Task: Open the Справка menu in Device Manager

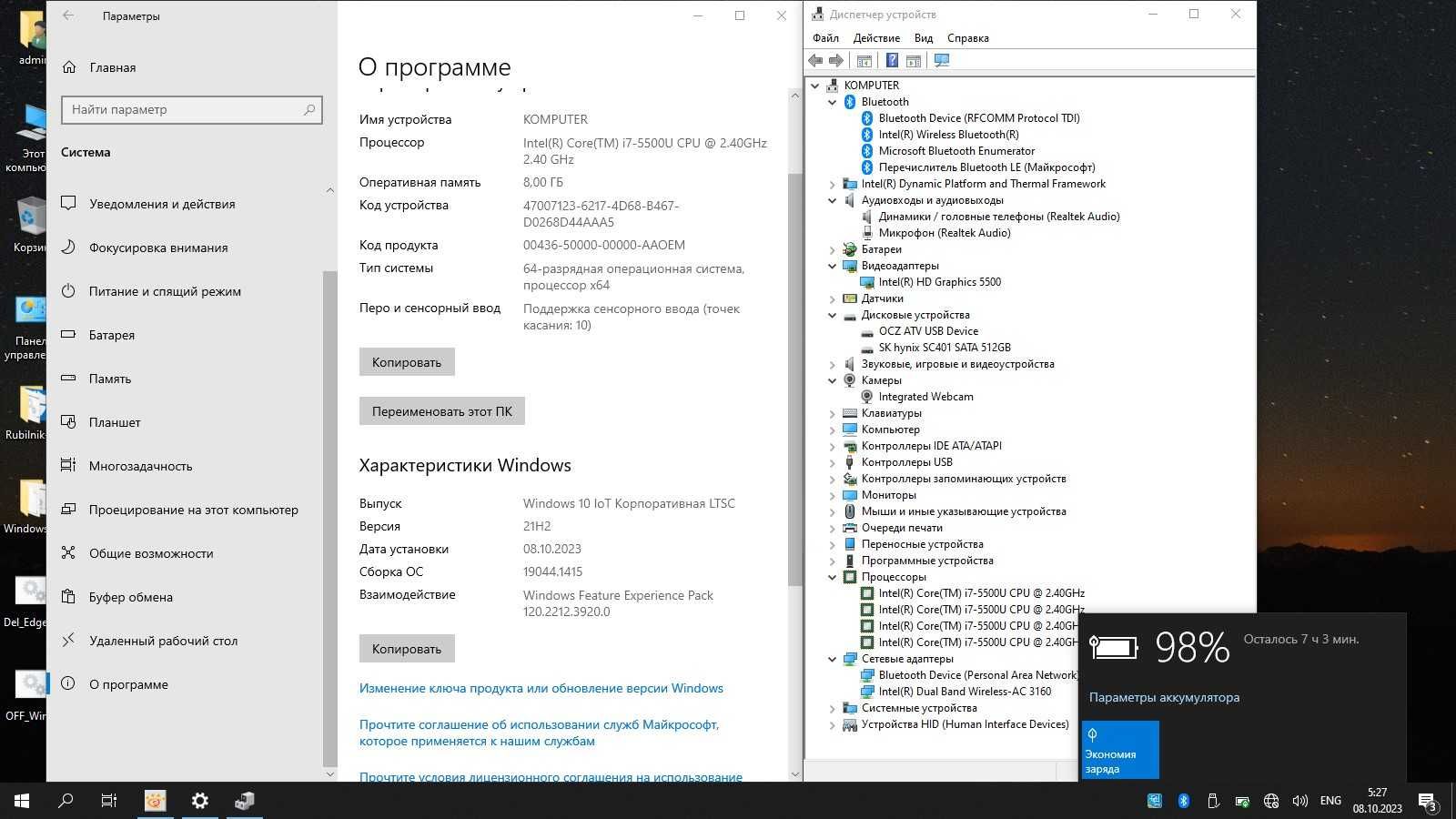Action: (x=967, y=38)
